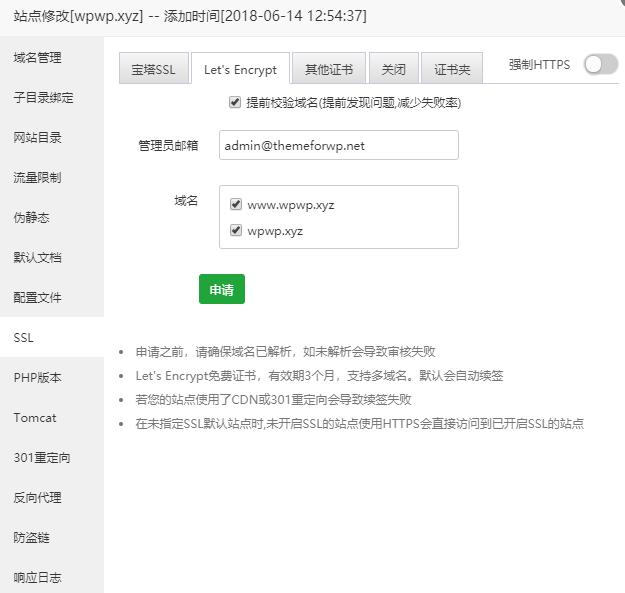Select the Let's Encrypt tab
Image resolution: width=625 pixels, height=593 pixels.
pos(240,69)
